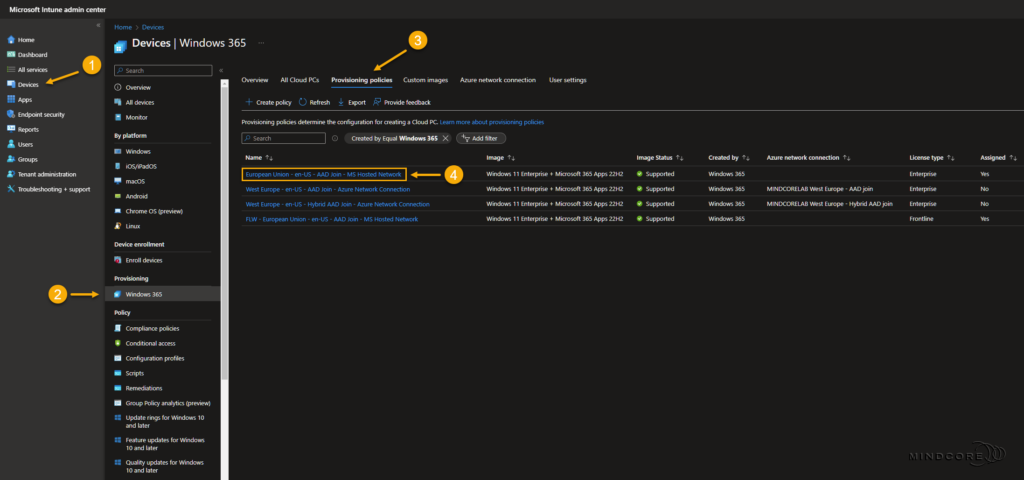
Task: Open Learn more about provisioning policies link
Action: pos(492,122)
